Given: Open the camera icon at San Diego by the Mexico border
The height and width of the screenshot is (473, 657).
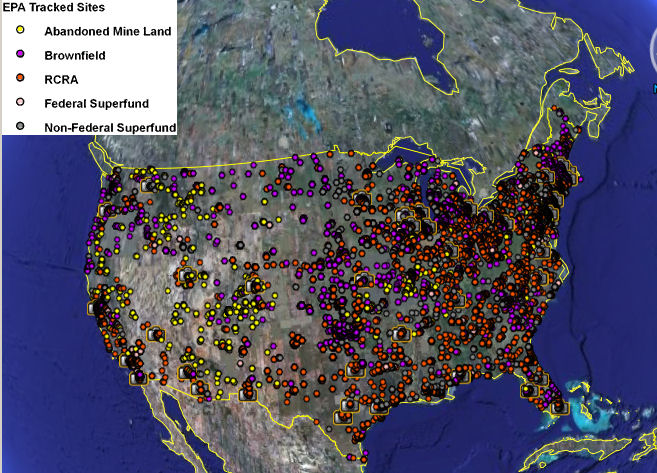Looking at the screenshot, I should [139, 377].
